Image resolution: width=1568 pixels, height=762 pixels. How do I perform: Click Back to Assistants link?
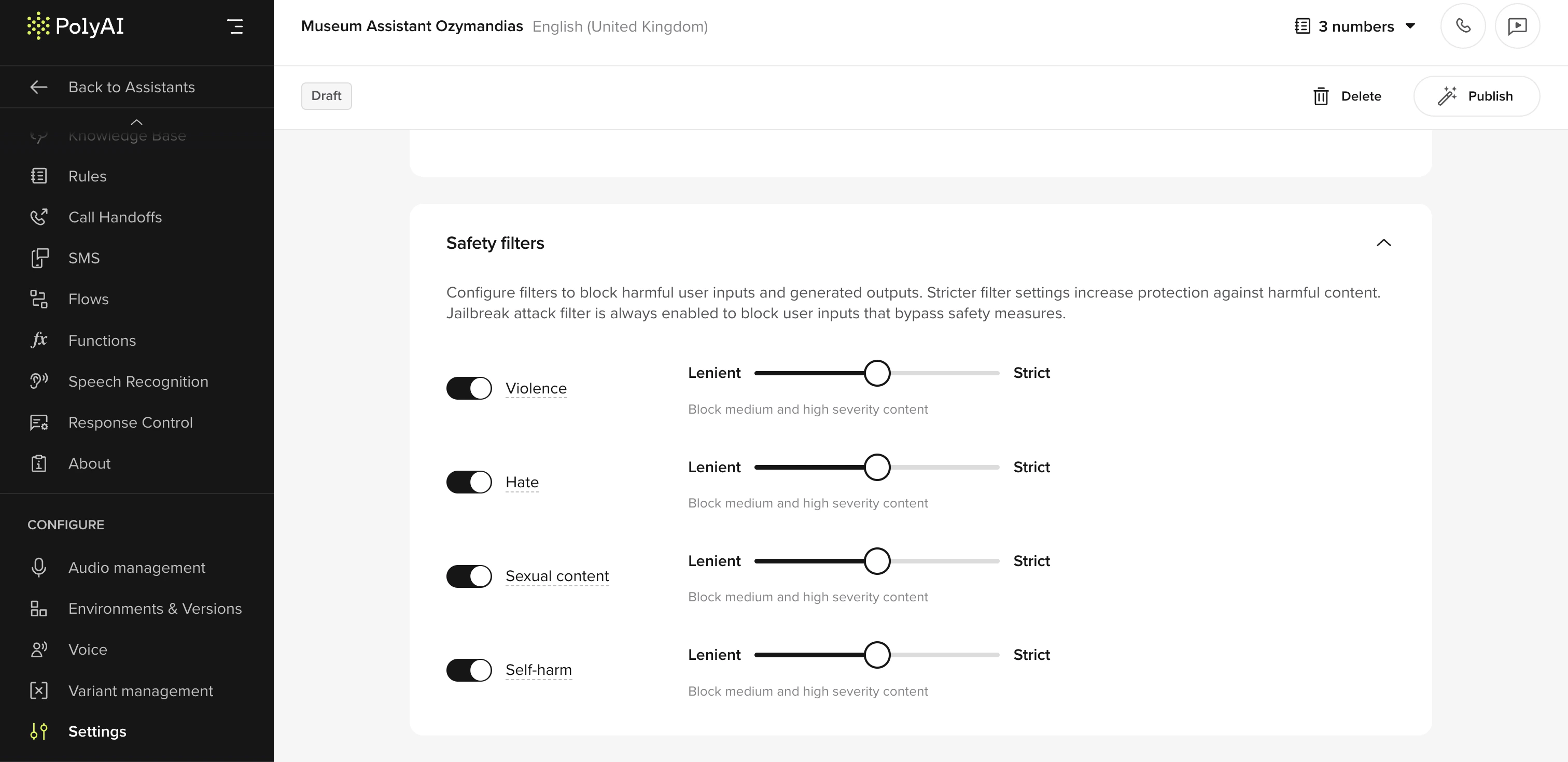(x=132, y=87)
